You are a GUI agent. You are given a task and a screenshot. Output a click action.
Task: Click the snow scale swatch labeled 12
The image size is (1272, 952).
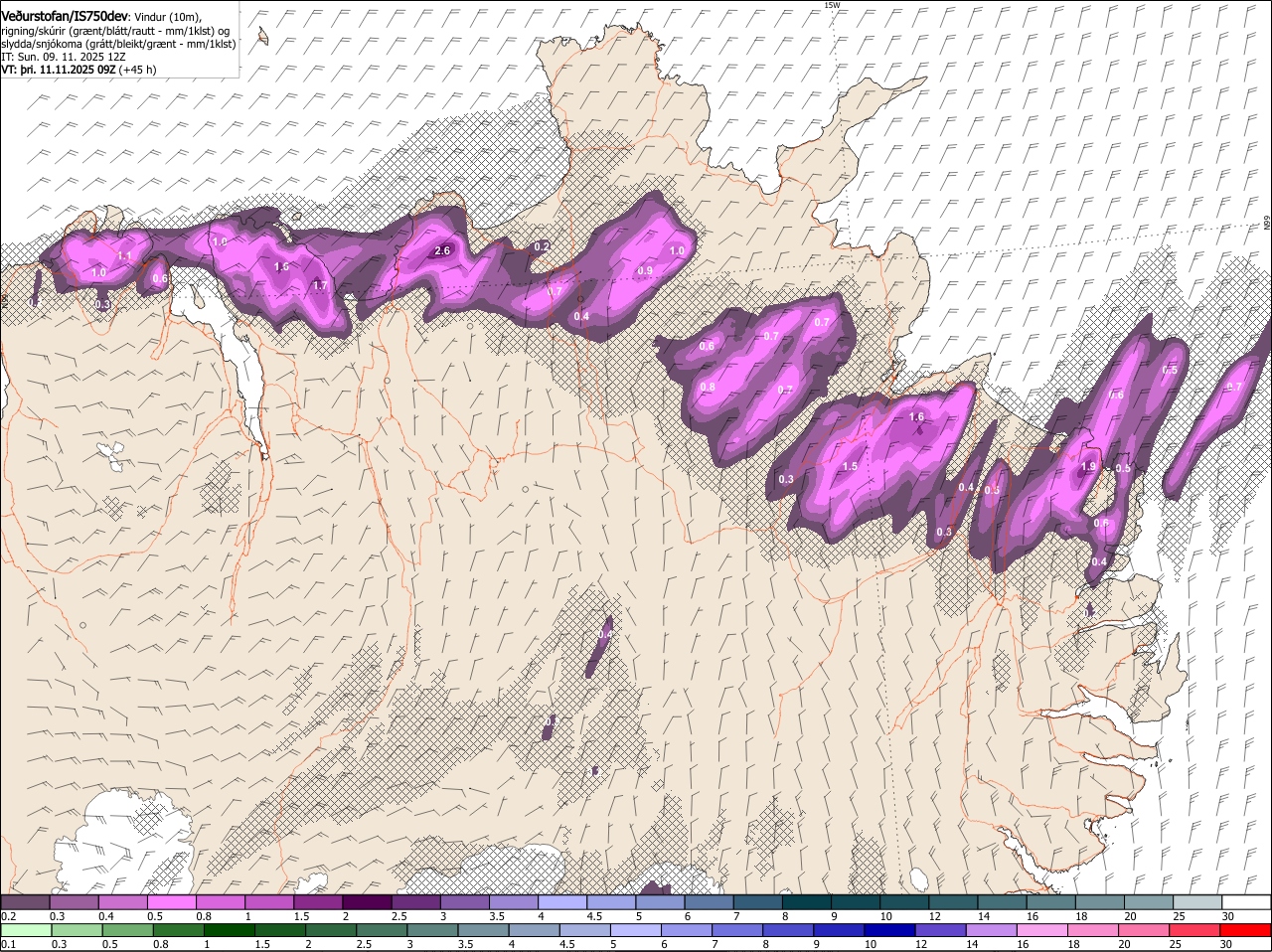(953, 901)
